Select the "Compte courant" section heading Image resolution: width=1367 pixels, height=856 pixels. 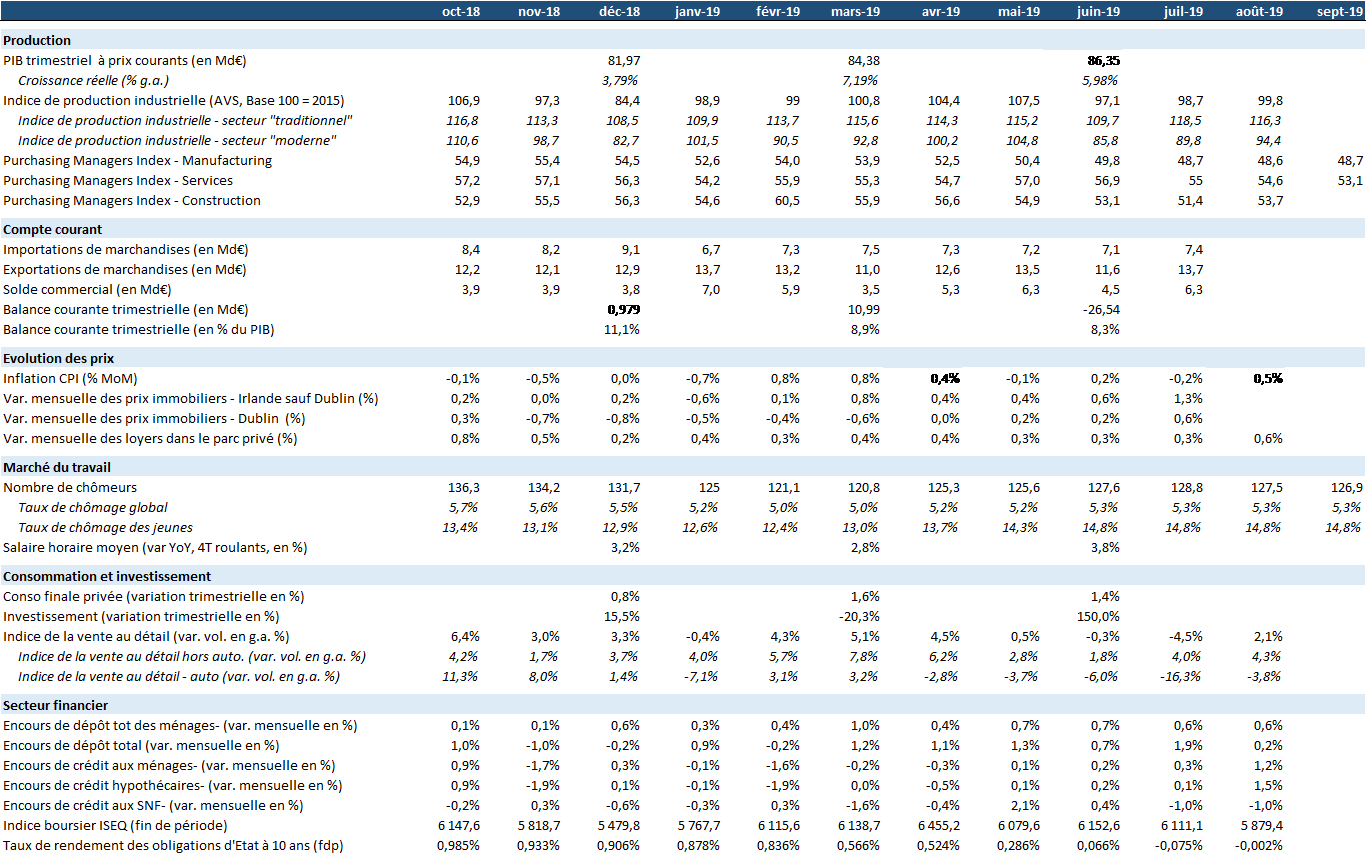tap(51, 229)
